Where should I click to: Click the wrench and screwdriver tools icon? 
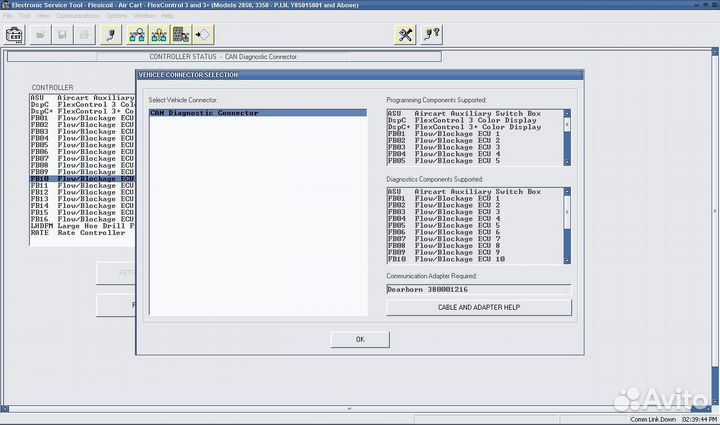405,35
